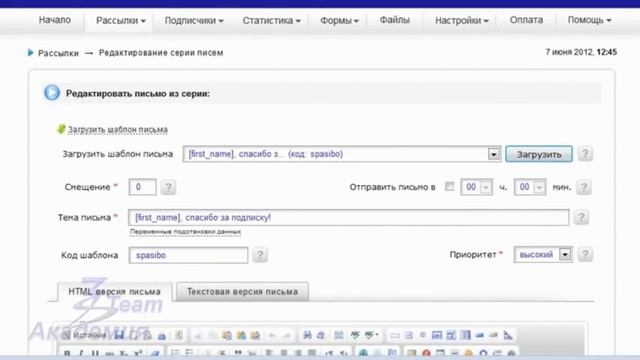Screen dimensions: 640x360
Task: Insert a Hidden field via editor toolbar
Action: point(507,336)
